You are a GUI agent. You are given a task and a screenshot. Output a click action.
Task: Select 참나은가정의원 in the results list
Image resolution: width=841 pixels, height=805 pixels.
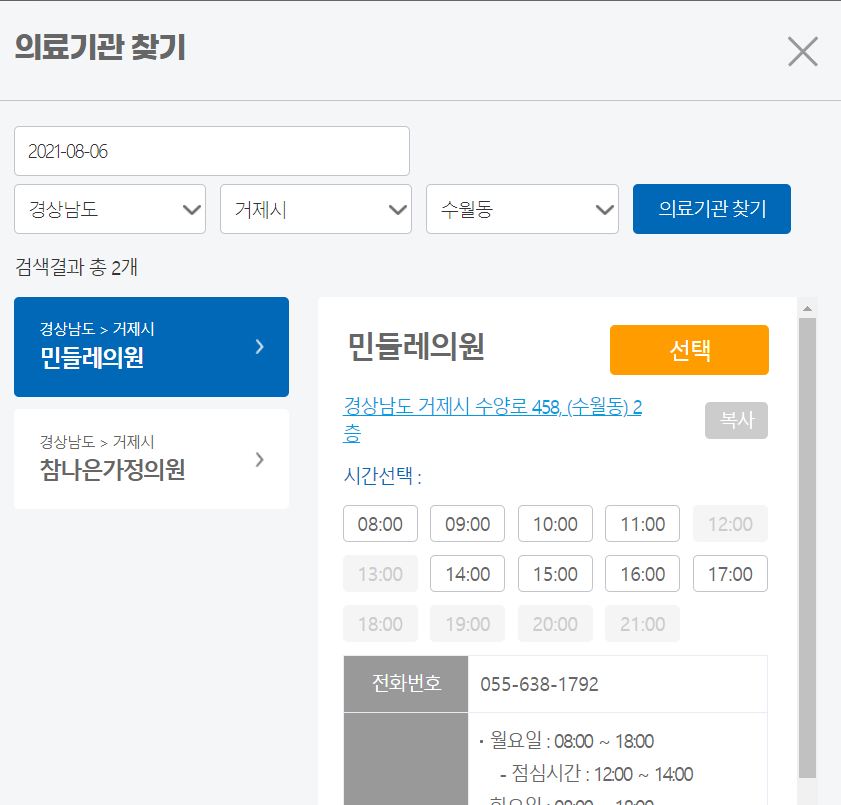151,459
